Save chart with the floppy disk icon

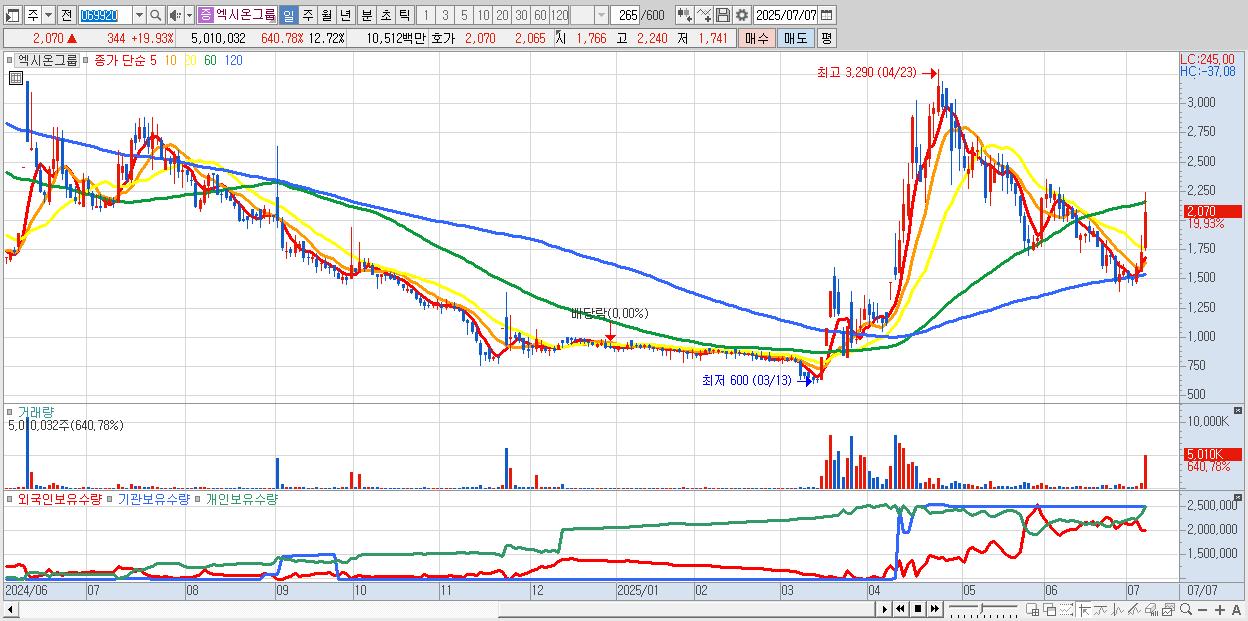(722, 15)
